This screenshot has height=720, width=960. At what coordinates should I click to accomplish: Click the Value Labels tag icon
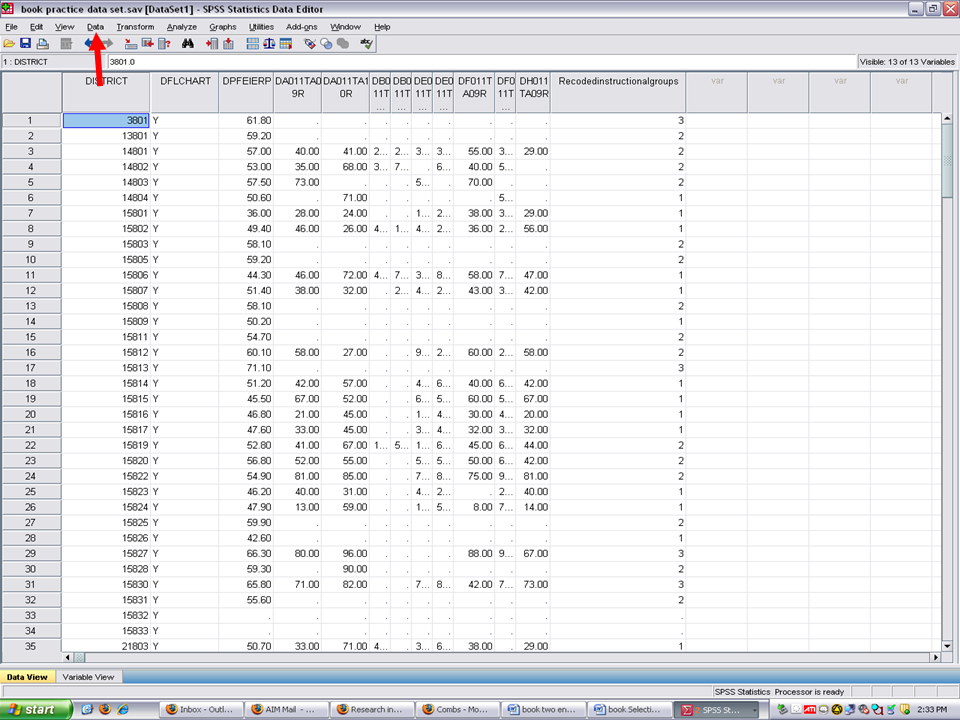pos(310,44)
